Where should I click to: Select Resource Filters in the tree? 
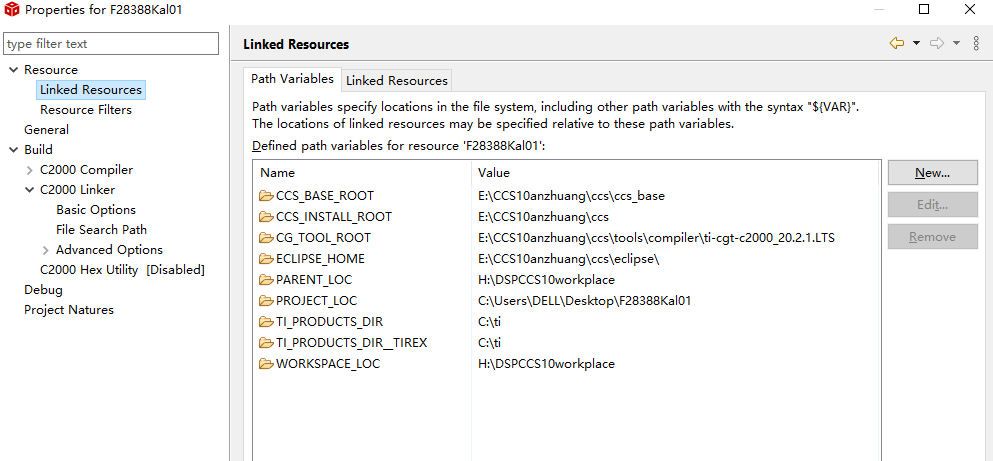pyautogui.click(x=86, y=110)
